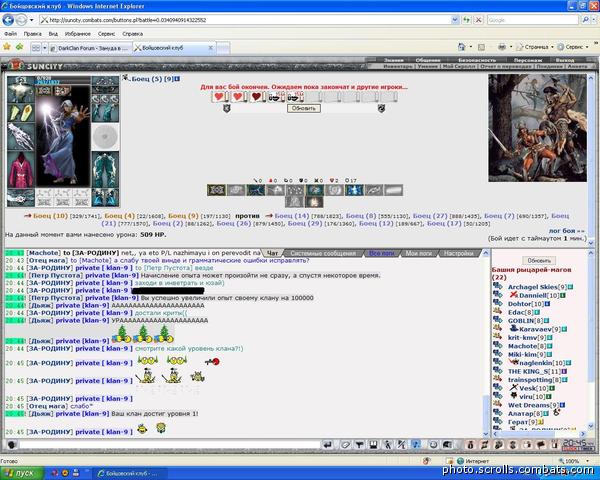Click the left shield emblem under the scroll slots
Viewport: 600px width, 480px height.
227,109
